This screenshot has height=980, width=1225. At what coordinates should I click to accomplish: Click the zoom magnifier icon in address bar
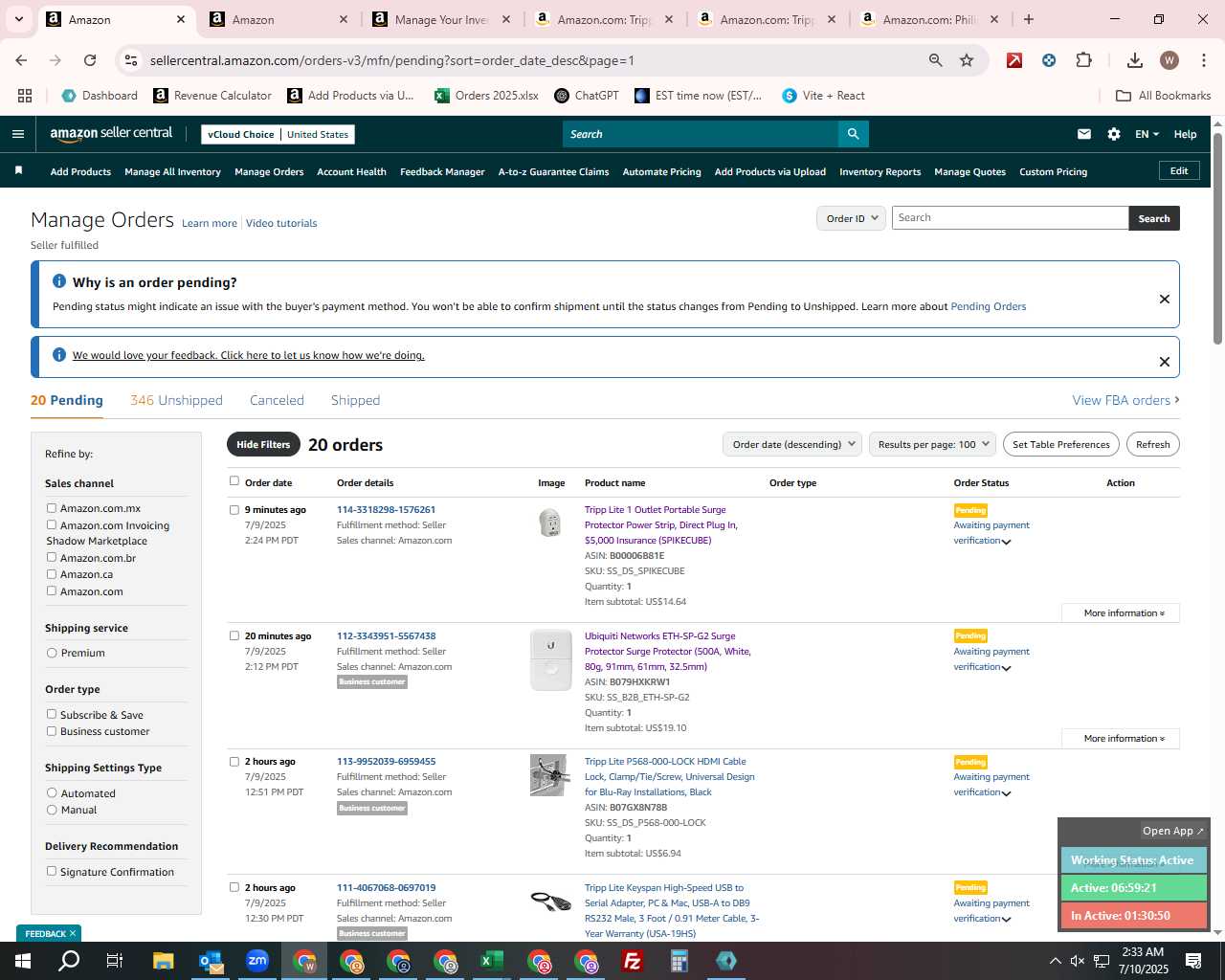936,60
